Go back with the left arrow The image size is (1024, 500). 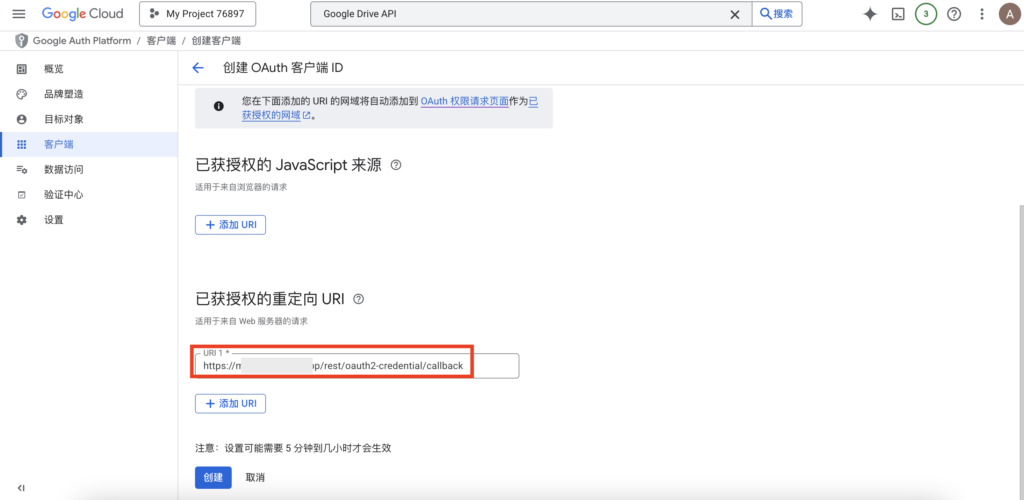[198, 68]
